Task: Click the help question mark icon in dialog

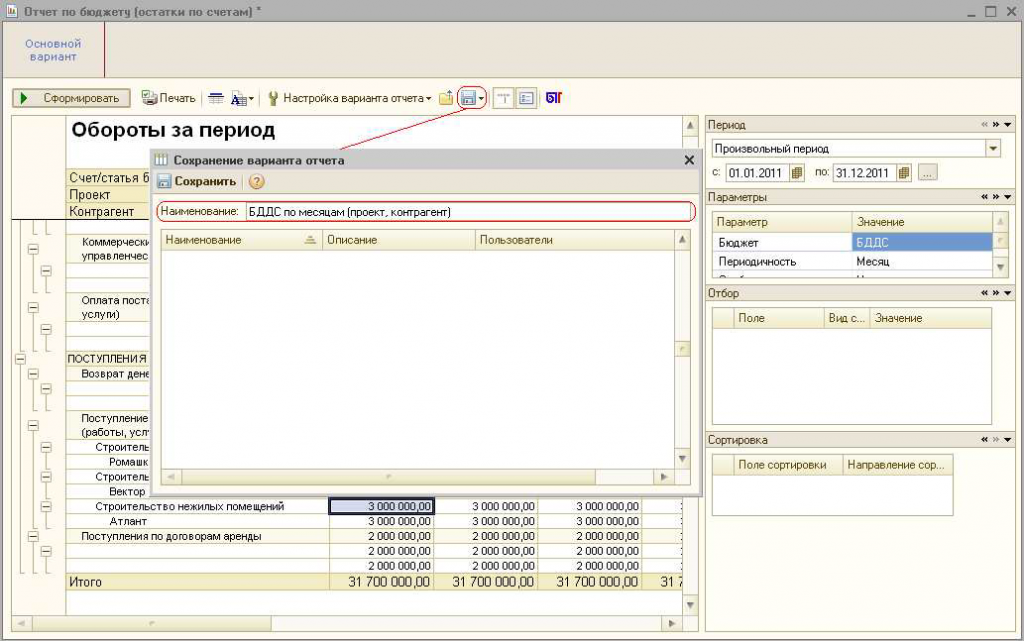Action: pos(256,182)
